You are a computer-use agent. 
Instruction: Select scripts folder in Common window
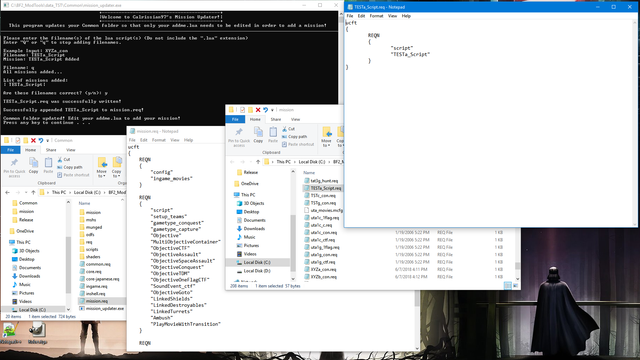tap(92, 249)
